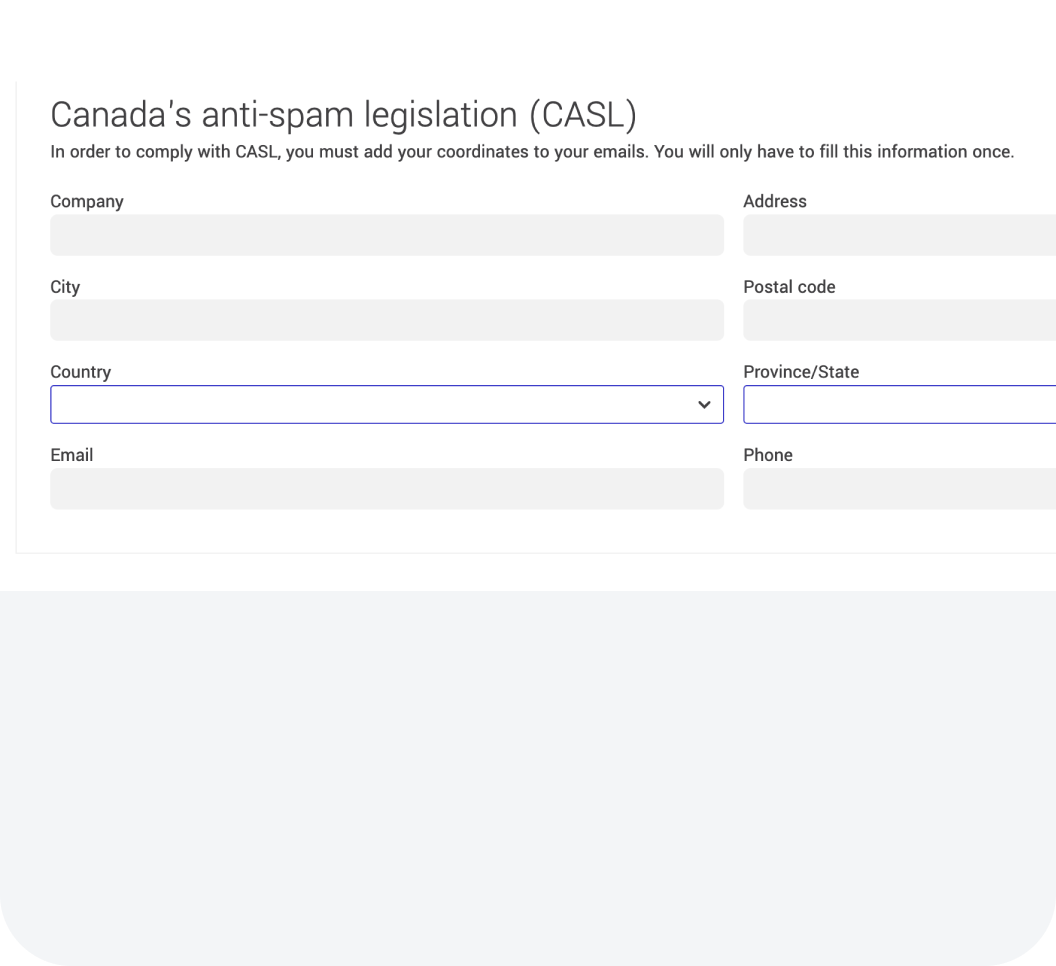Click the Company field label
Viewport: 1056px width, 966px height.
click(87, 201)
